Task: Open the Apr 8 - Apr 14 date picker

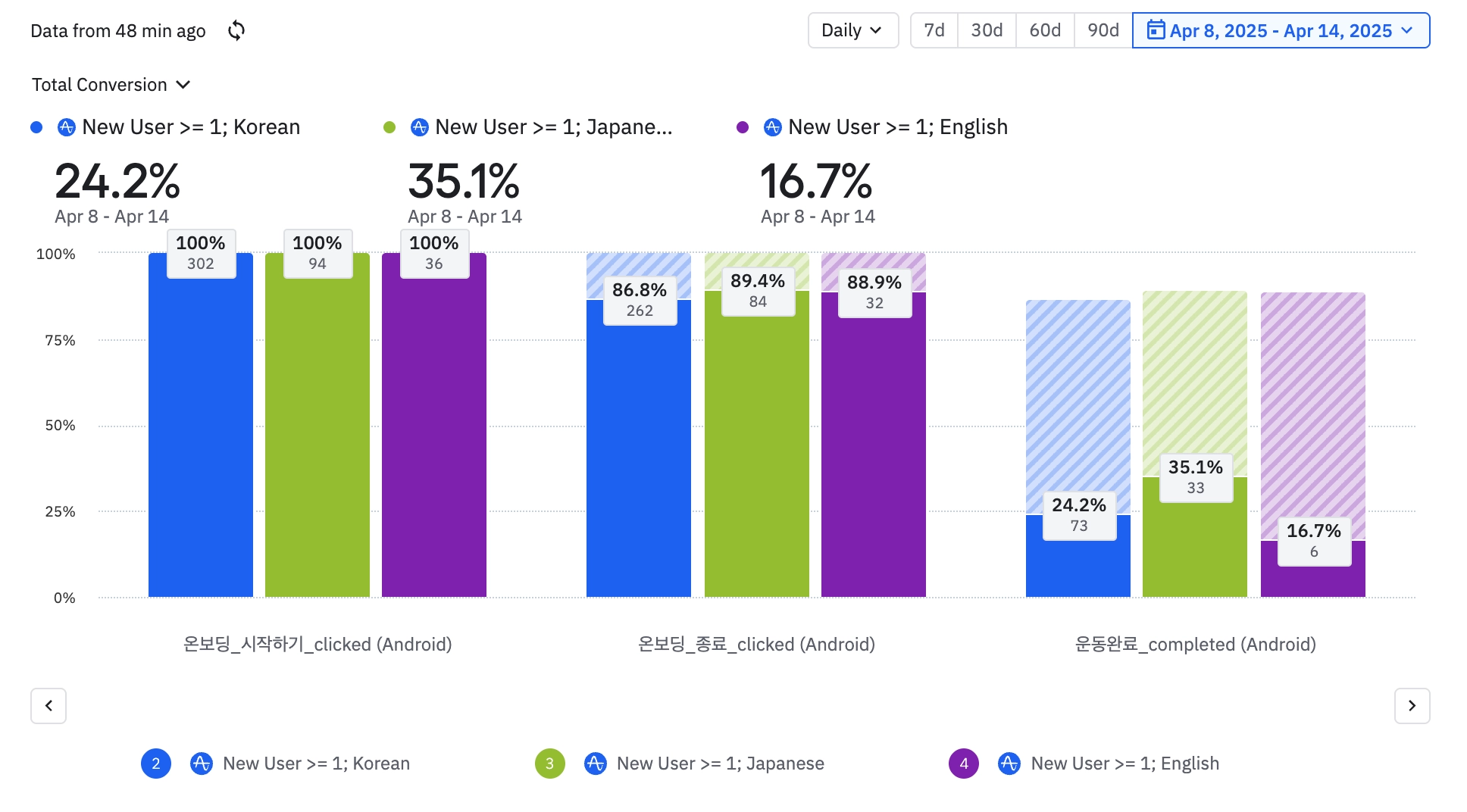Action: pos(1281,30)
